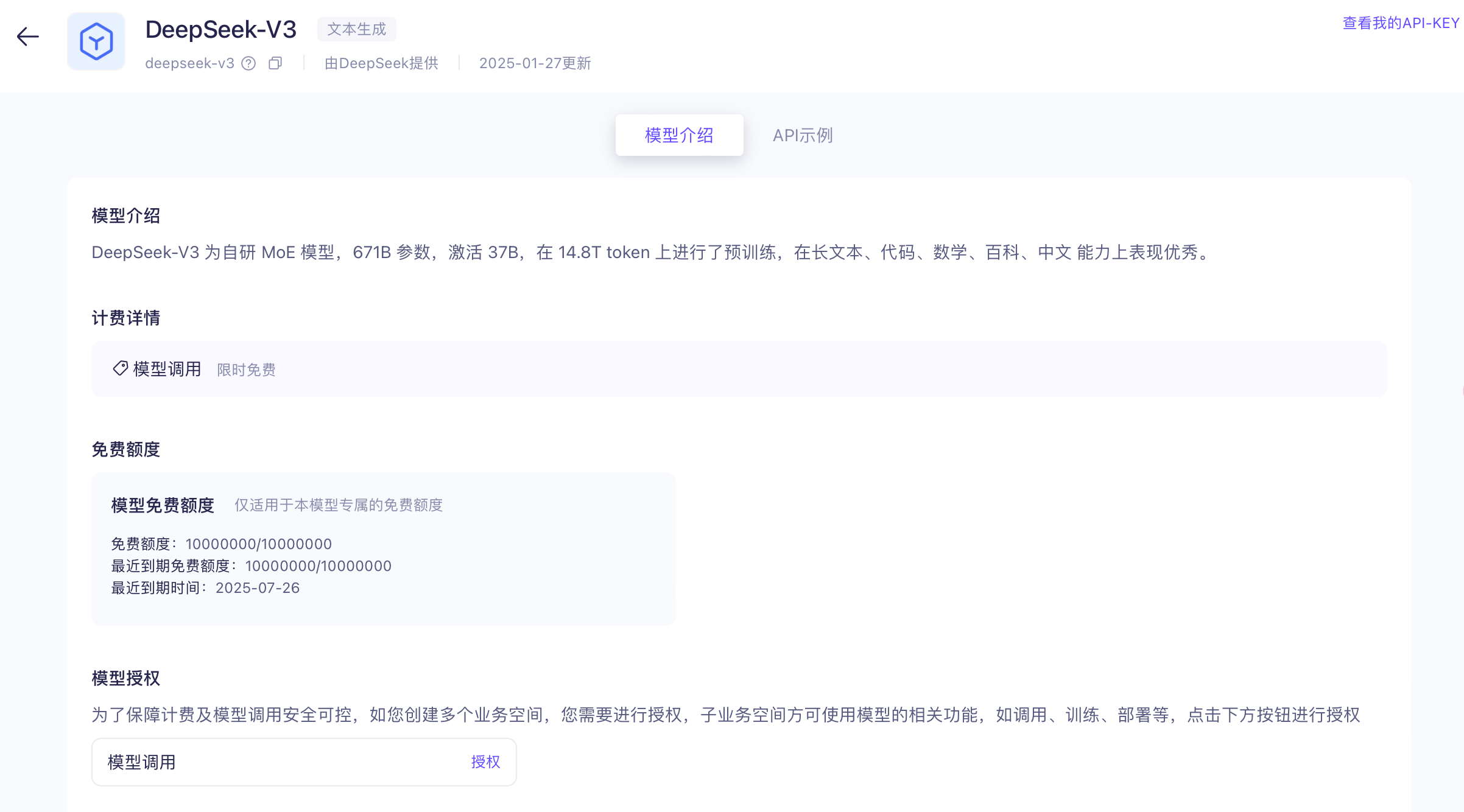Viewport: 1464px width, 812px height.
Task: Click 由DeepSeek提供 provider text
Action: [381, 63]
